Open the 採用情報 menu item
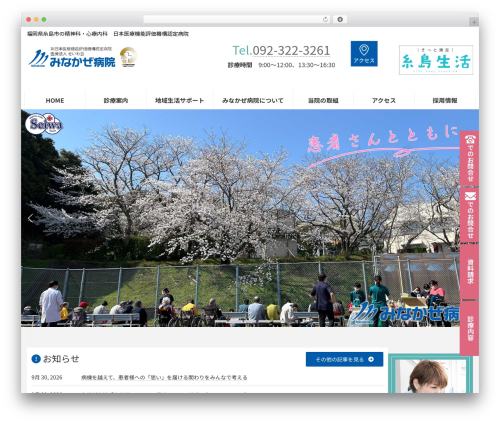500x423 pixels. 445,100
